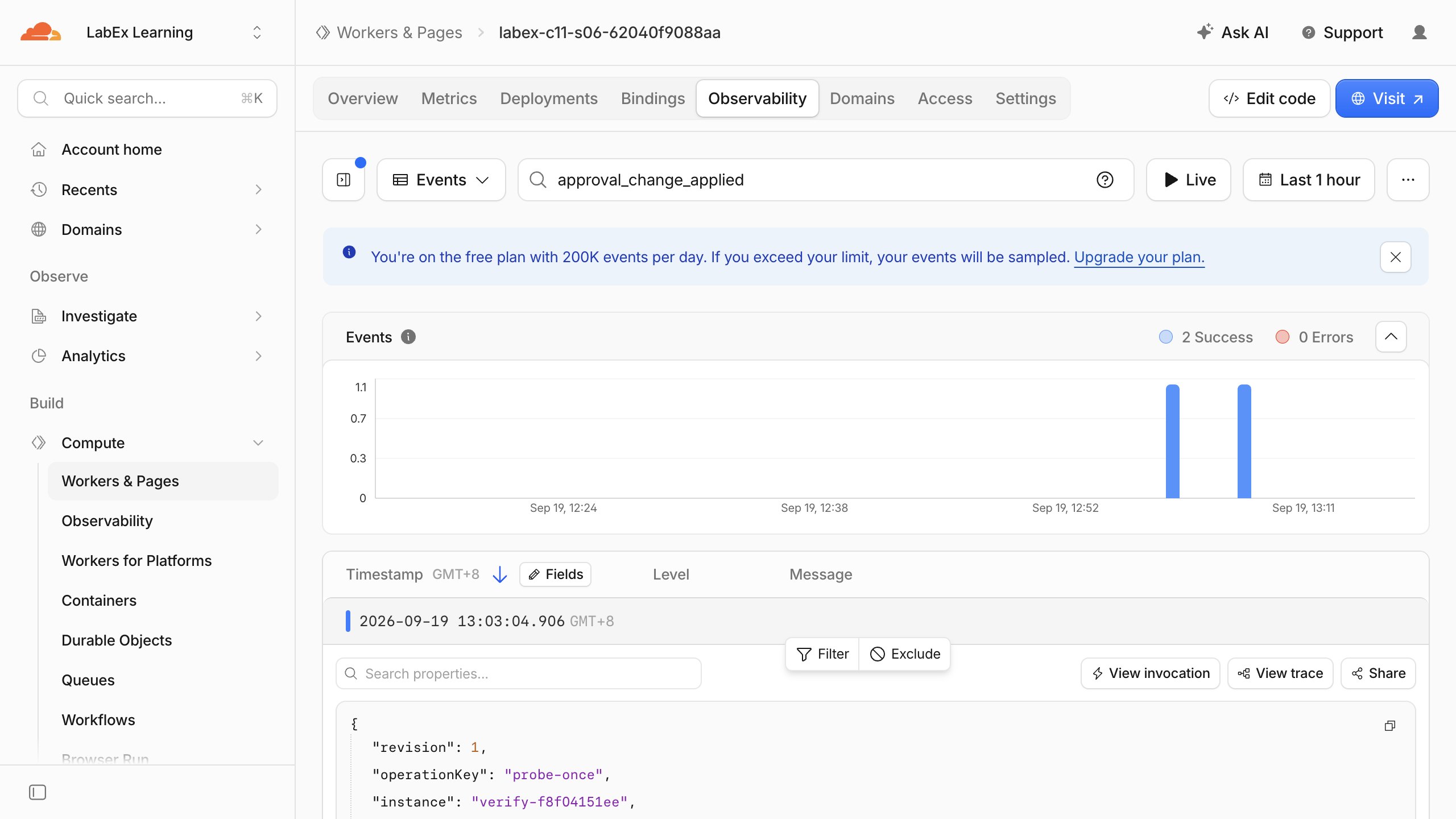Click the Visit button
The image size is (1456, 819).
[x=1387, y=98]
